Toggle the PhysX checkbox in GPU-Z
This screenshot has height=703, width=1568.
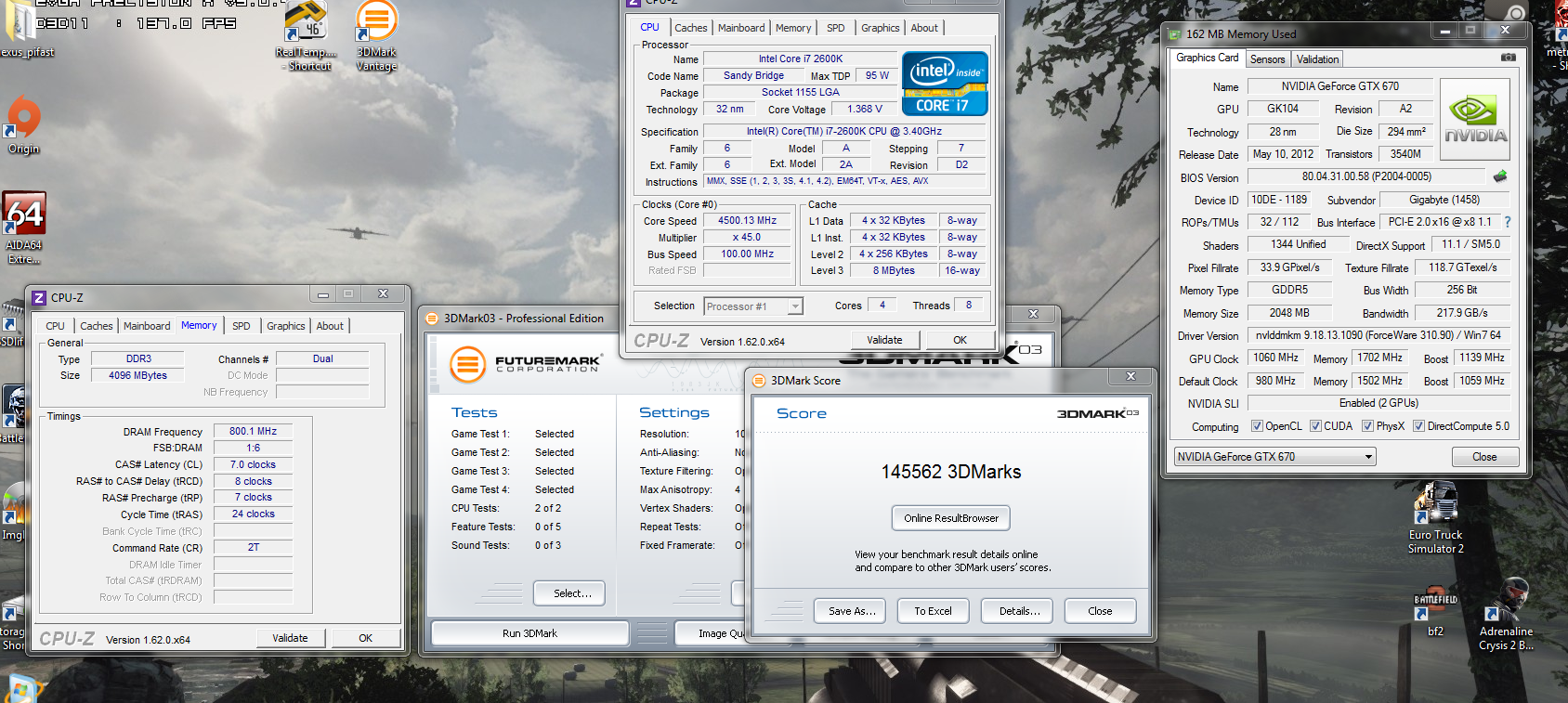pos(1367,426)
